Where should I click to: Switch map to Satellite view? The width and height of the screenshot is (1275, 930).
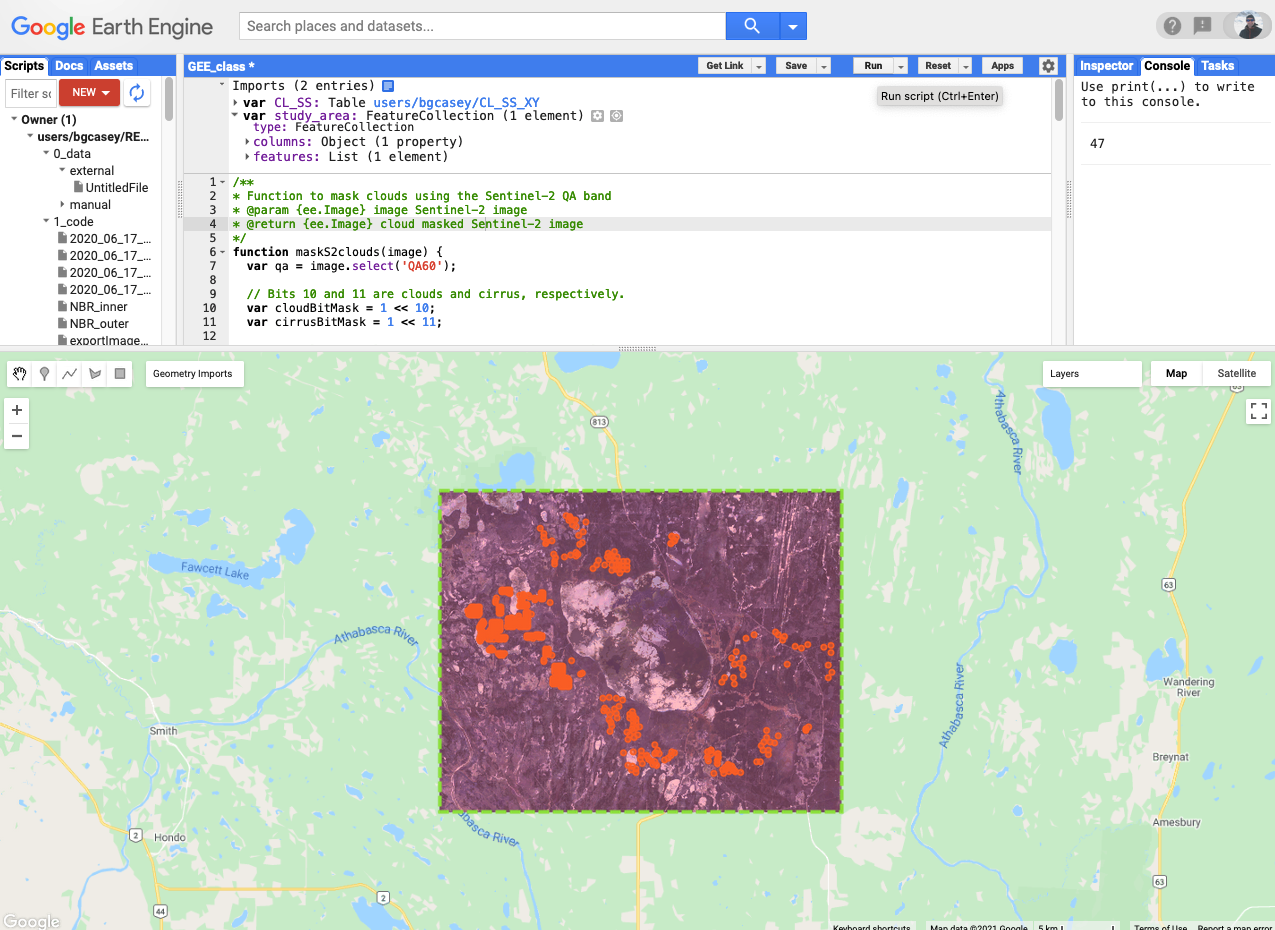1236,374
